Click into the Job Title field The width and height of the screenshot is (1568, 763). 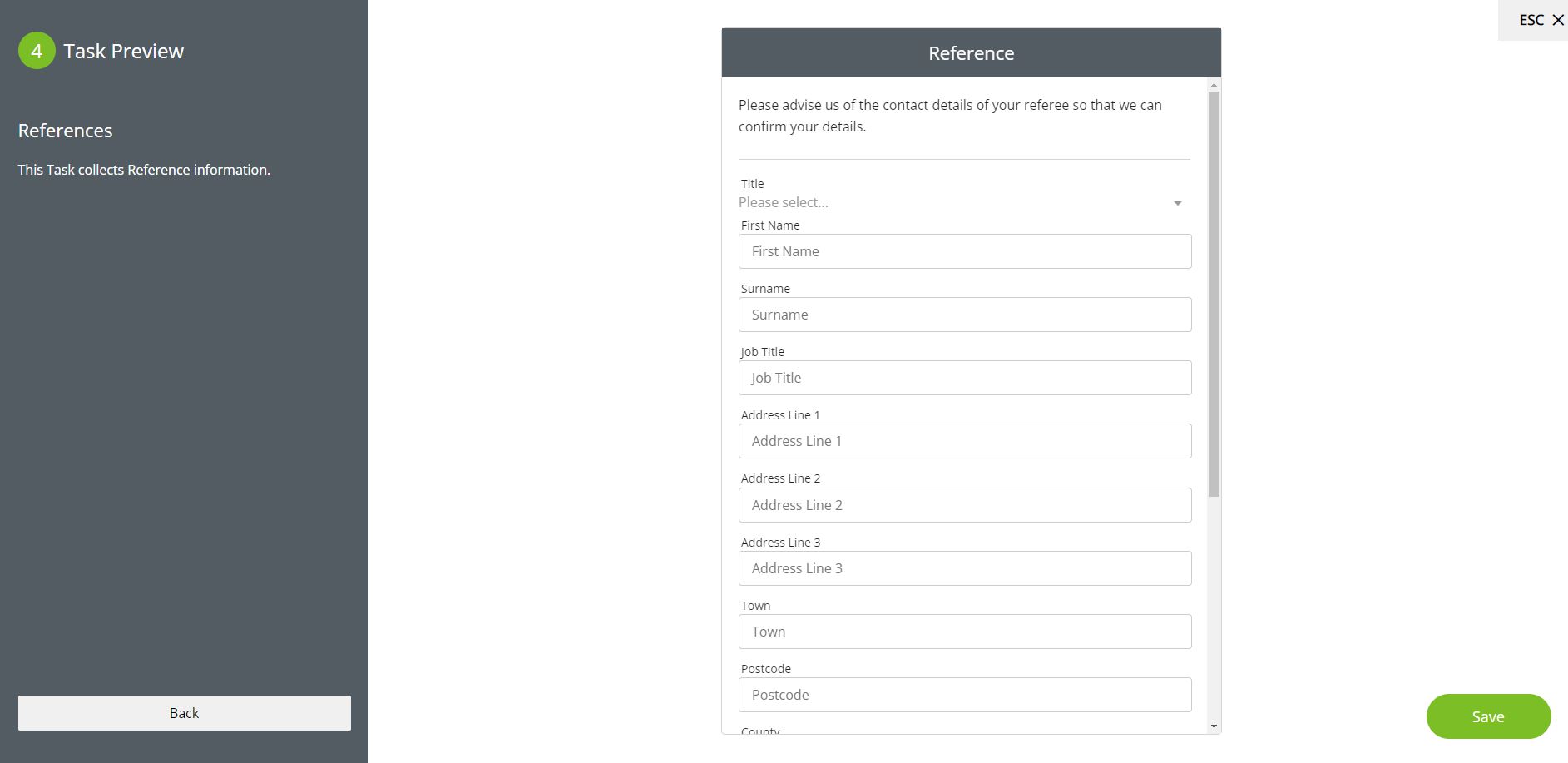964,378
